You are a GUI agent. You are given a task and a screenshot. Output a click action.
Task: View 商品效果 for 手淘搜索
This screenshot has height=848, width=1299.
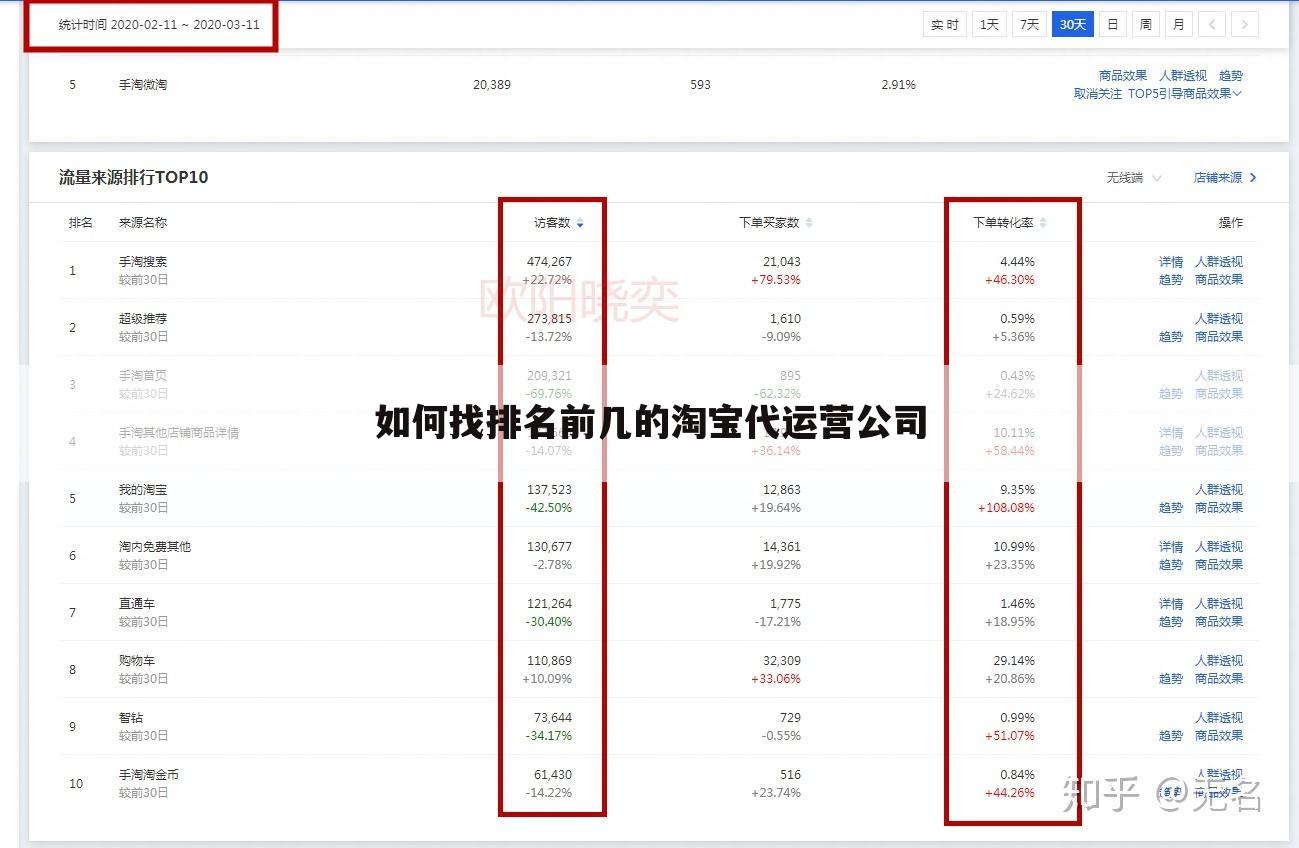[1219, 280]
